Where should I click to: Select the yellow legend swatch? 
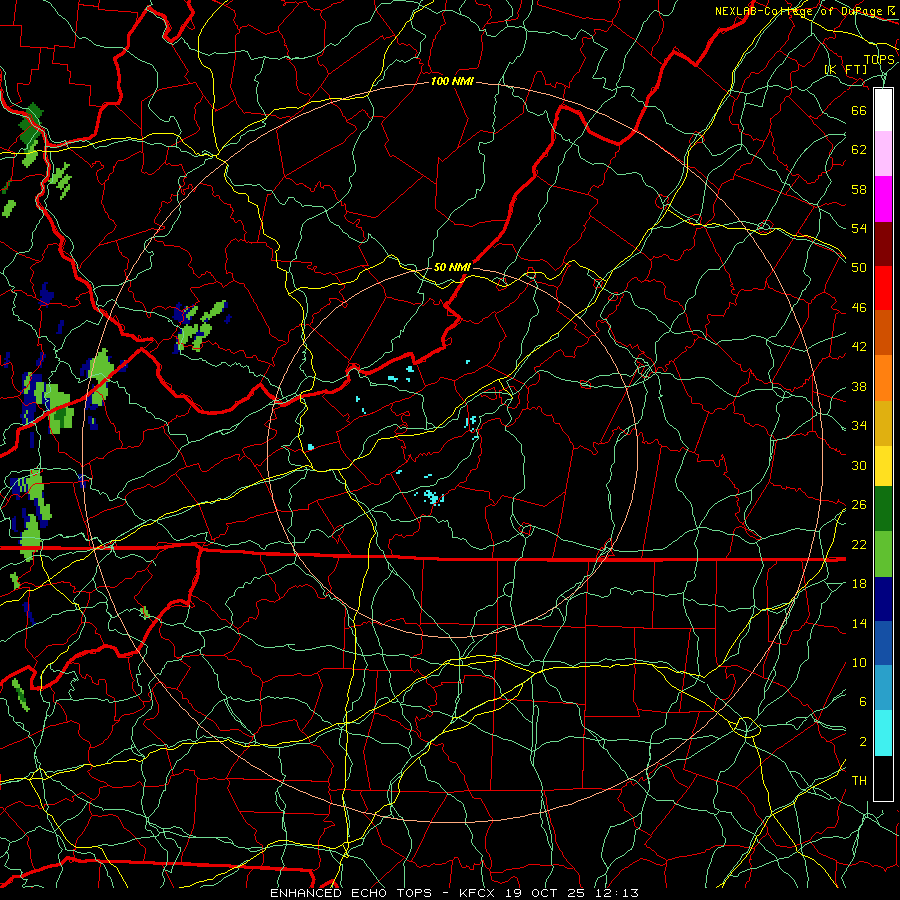(883, 465)
